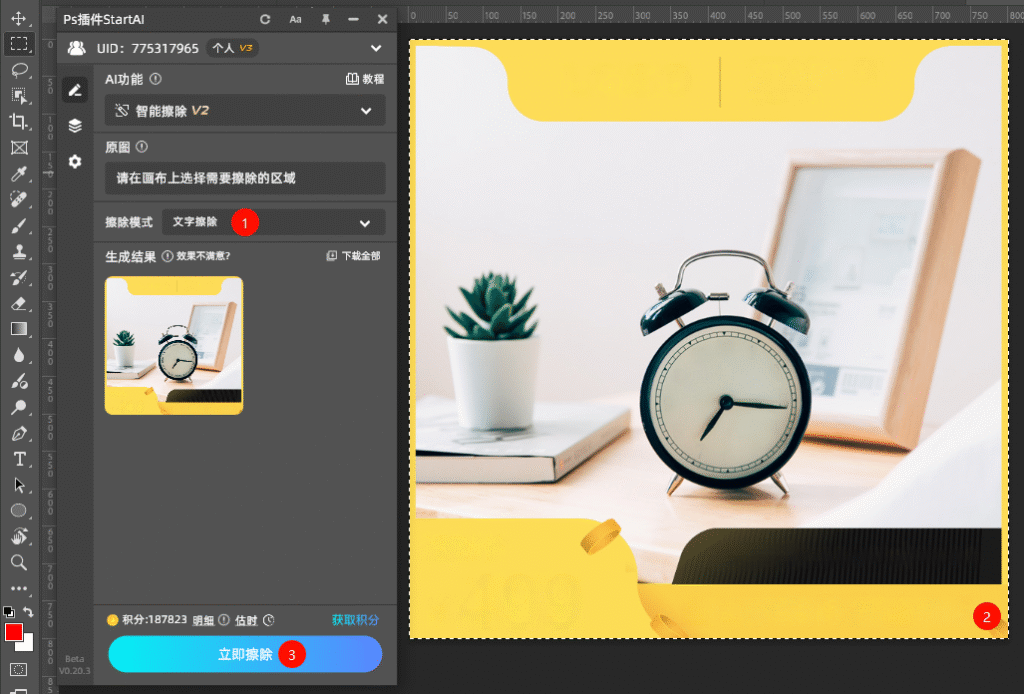Expand the UID account dropdown

pyautogui.click(x=376, y=47)
